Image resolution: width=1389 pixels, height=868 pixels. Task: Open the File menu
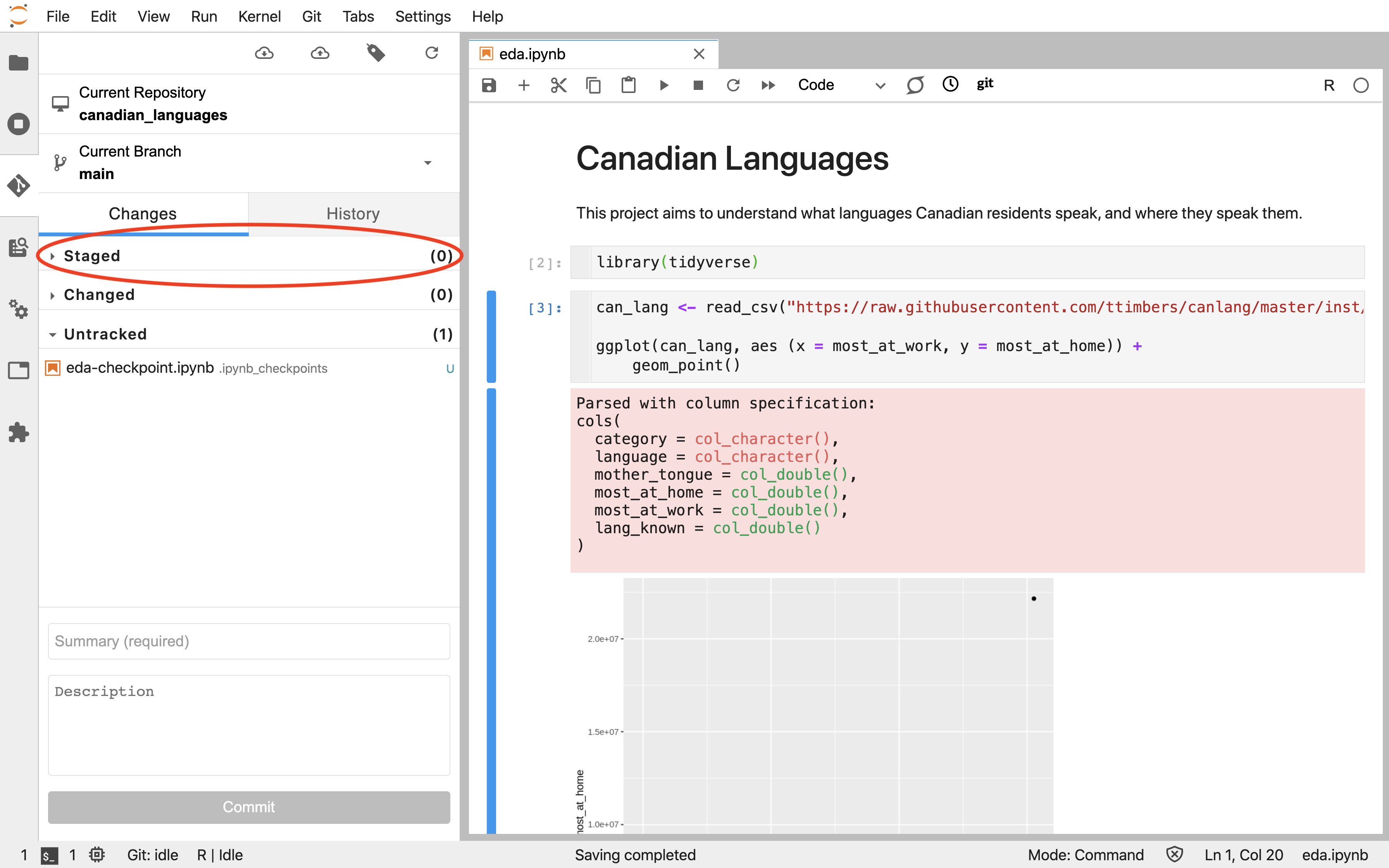(x=57, y=17)
